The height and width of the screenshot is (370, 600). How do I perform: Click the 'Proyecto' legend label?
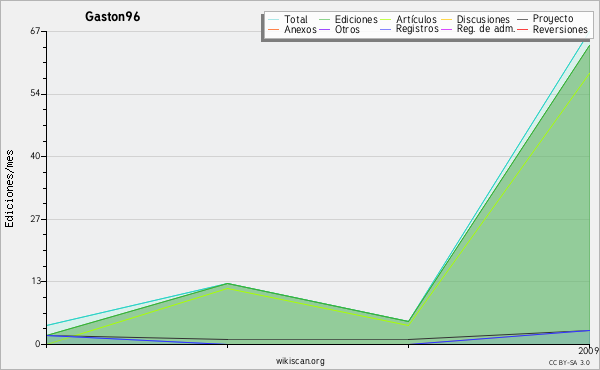pyautogui.click(x=553, y=19)
